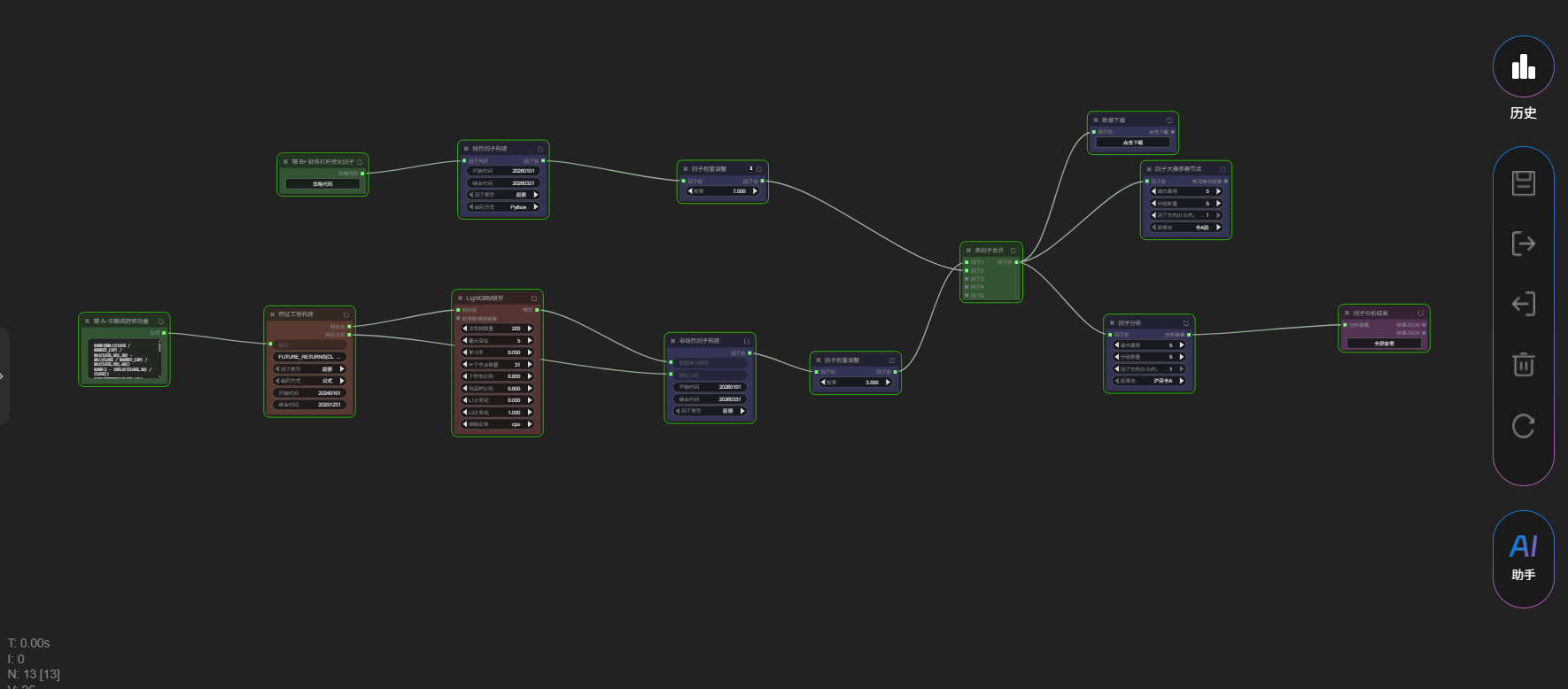Click 策略代码 button in 财务杠杆优化因子 node
This screenshot has width=1568, height=689.
click(x=322, y=184)
